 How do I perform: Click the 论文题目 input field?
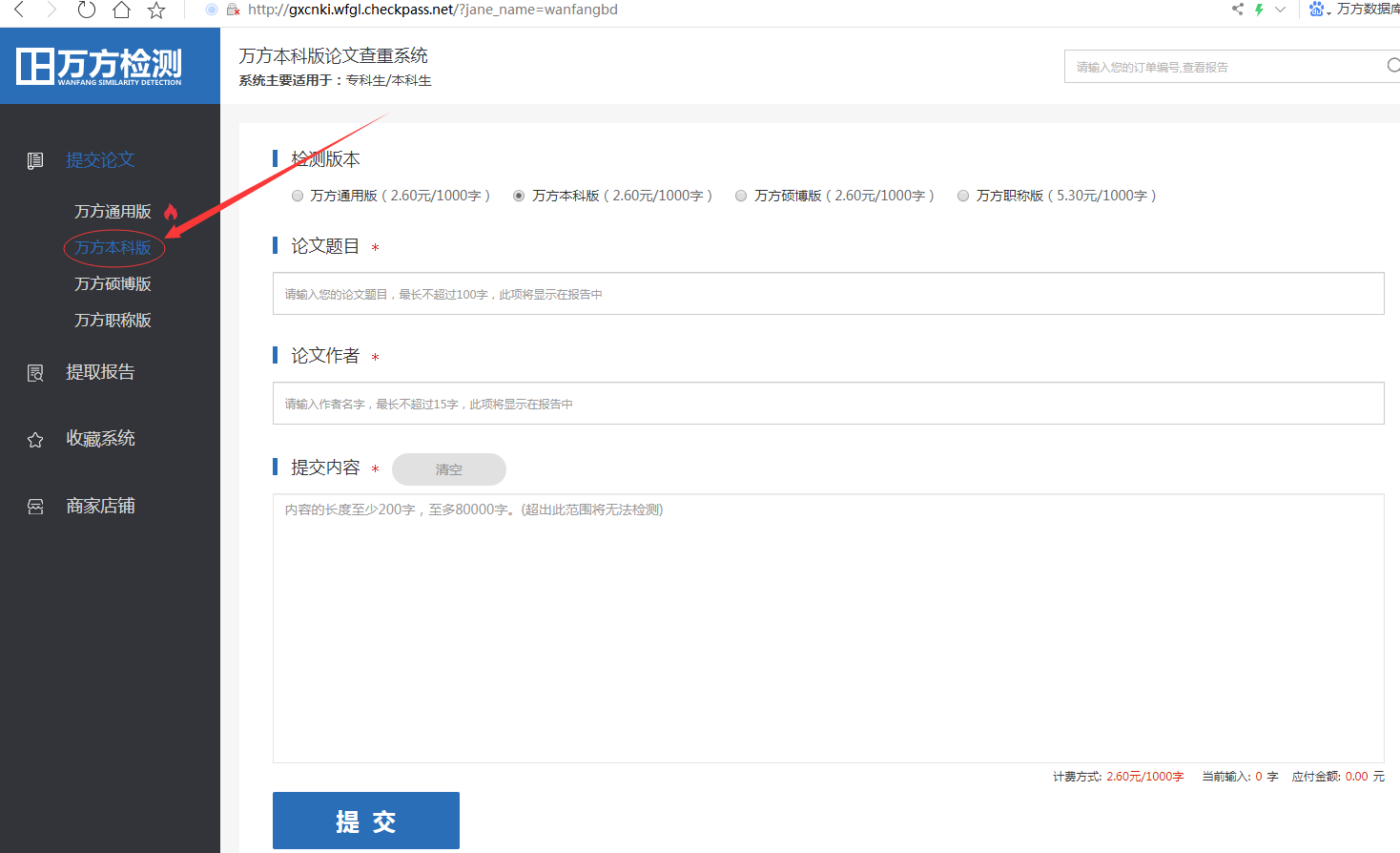(828, 294)
